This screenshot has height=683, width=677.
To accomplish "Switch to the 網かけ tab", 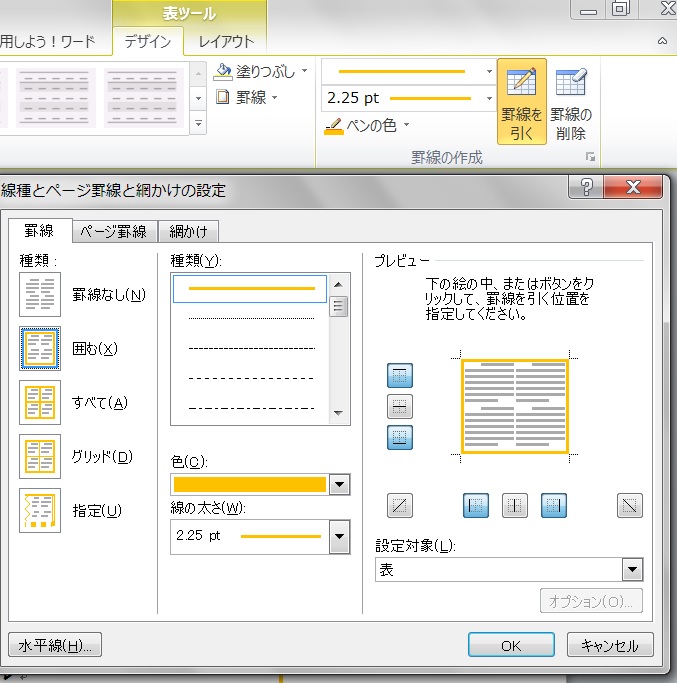I will point(188,231).
